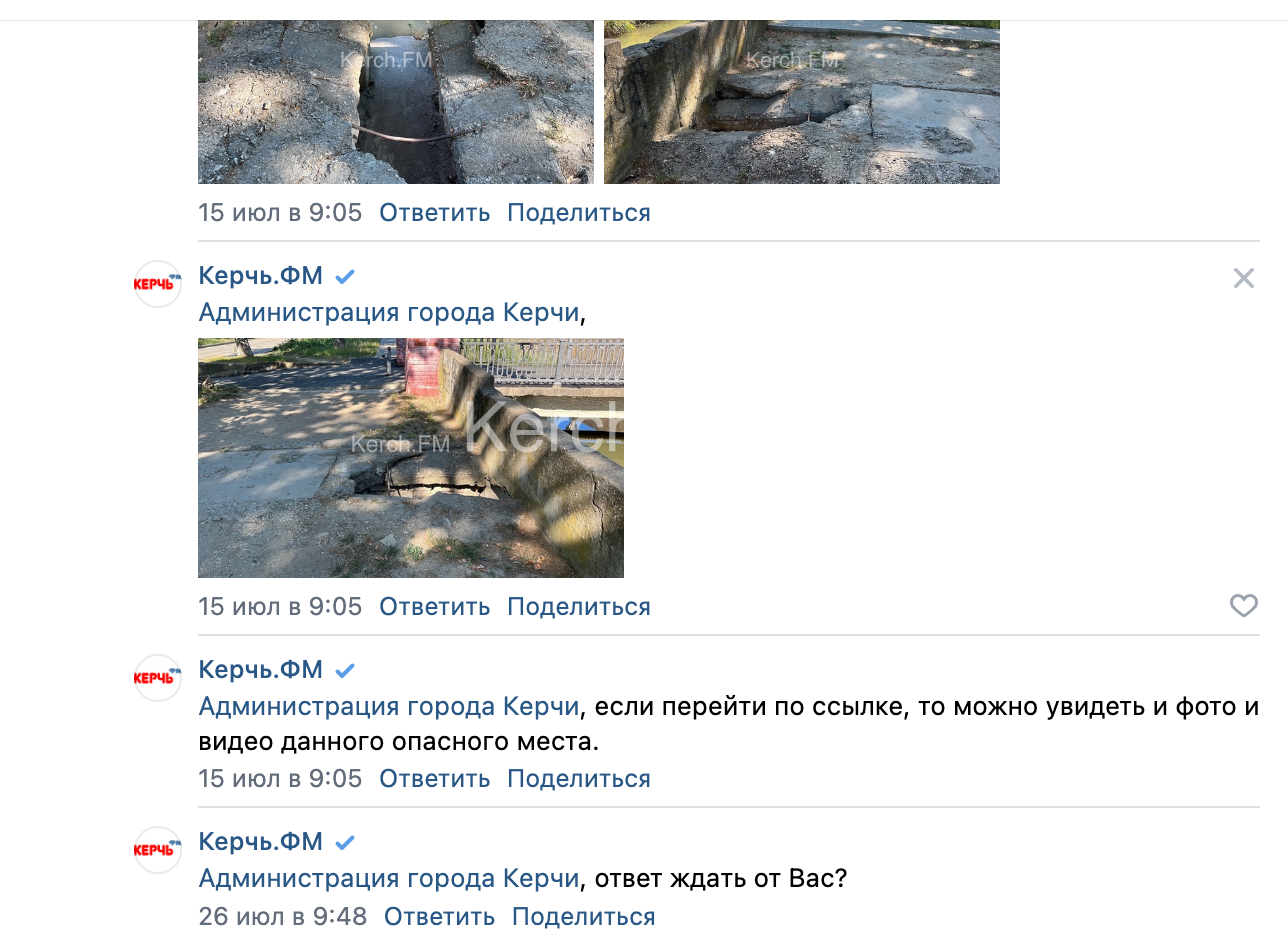
Task: Open the top-right concrete wall photo
Action: [x=802, y=102]
